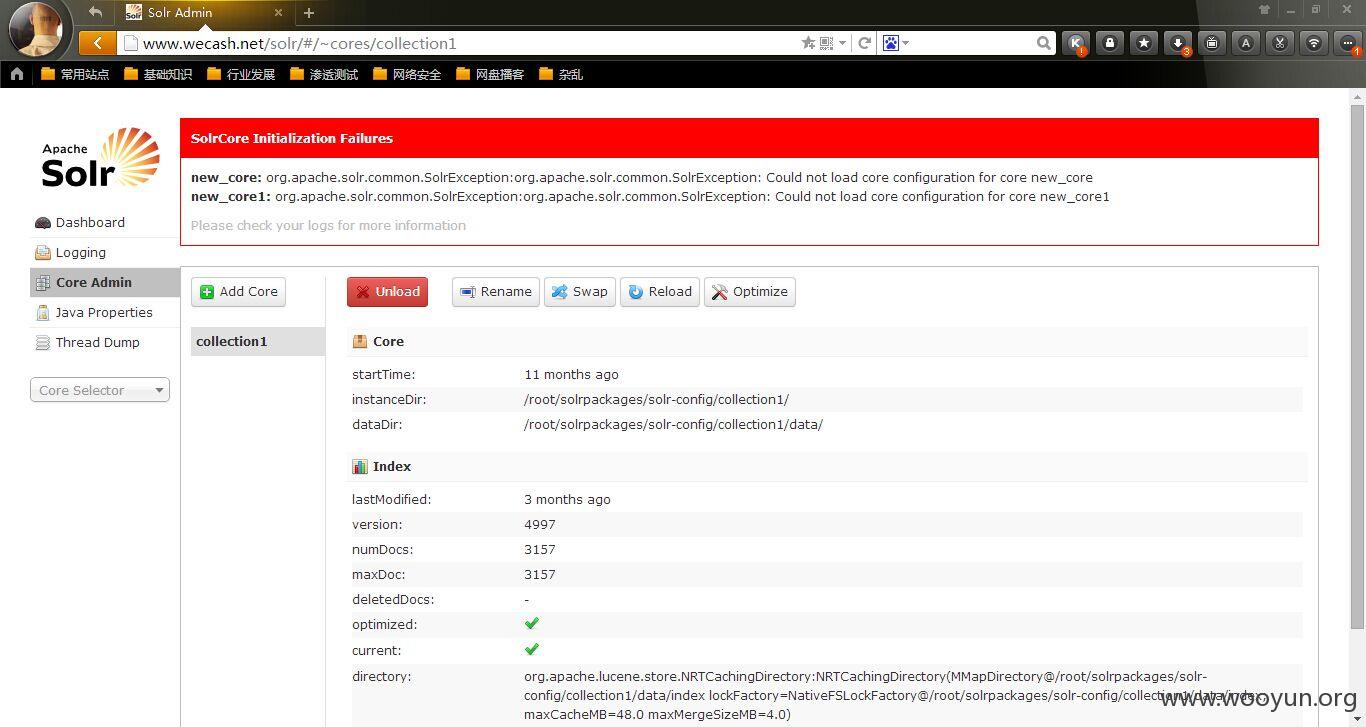Open the 行业发展 bookmark folder
This screenshot has height=727, width=1366.
coord(241,74)
